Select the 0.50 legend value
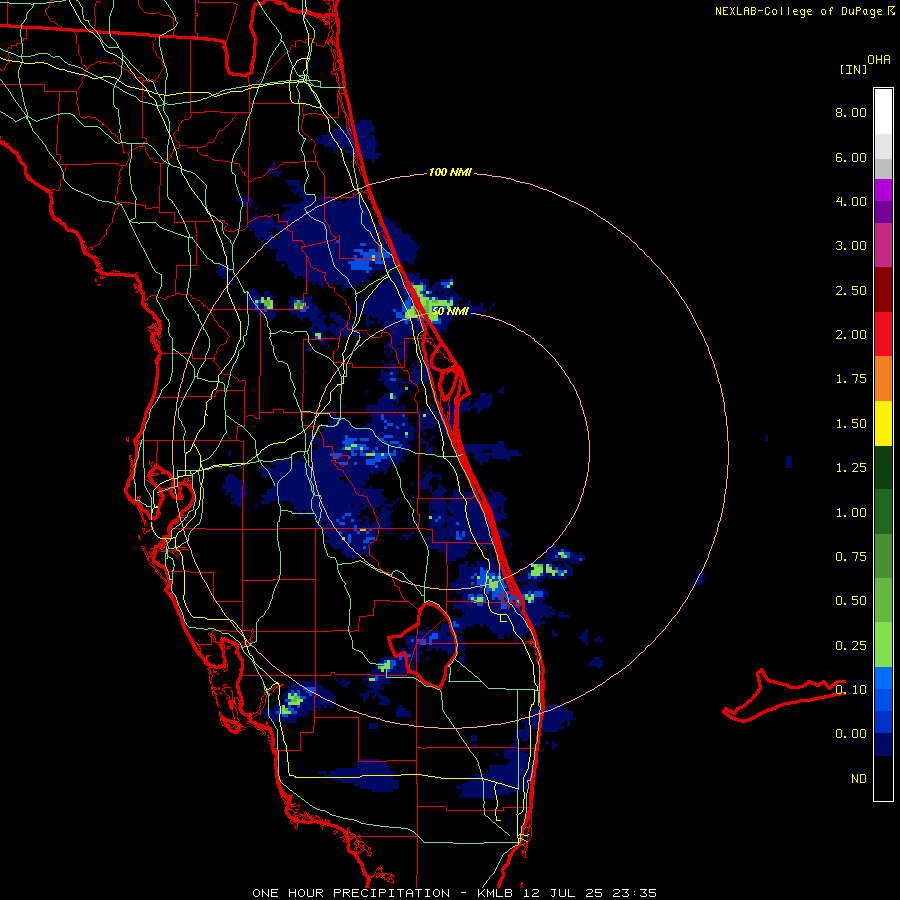Viewport: 900px width, 900px height. coord(851,601)
